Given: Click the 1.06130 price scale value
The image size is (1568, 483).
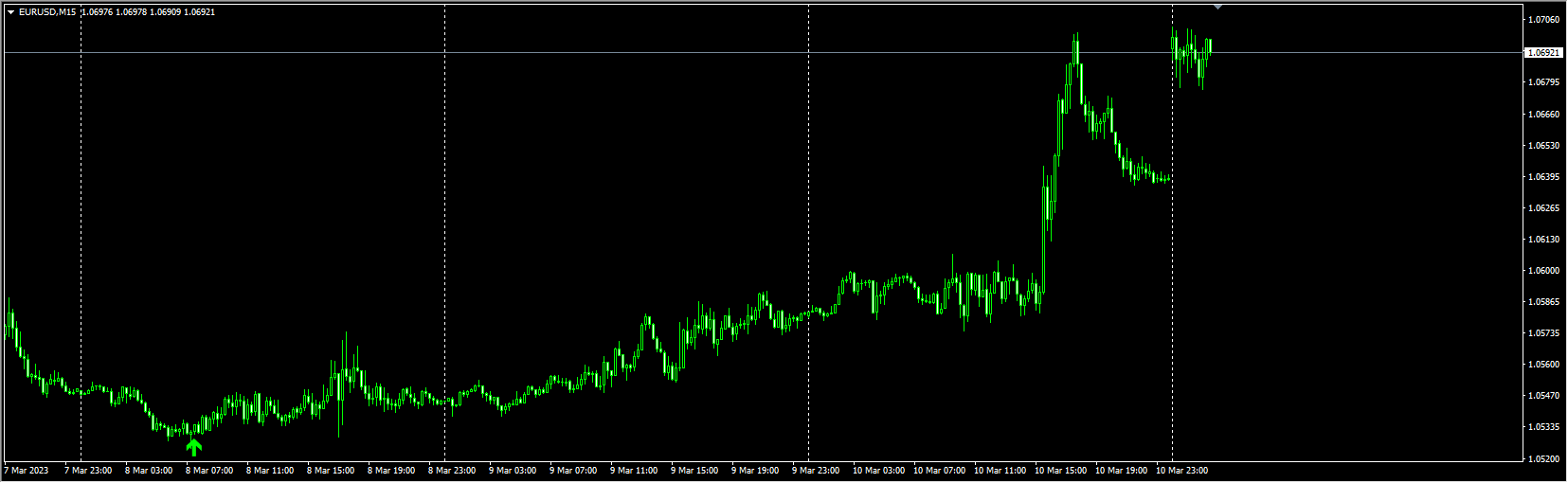Looking at the screenshot, I should (x=1544, y=239).
